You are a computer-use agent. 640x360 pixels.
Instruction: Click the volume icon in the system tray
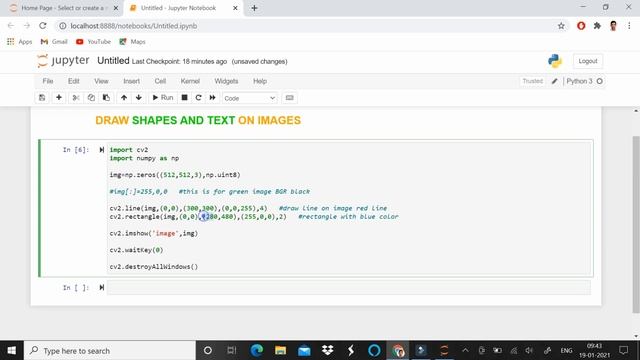coord(529,351)
